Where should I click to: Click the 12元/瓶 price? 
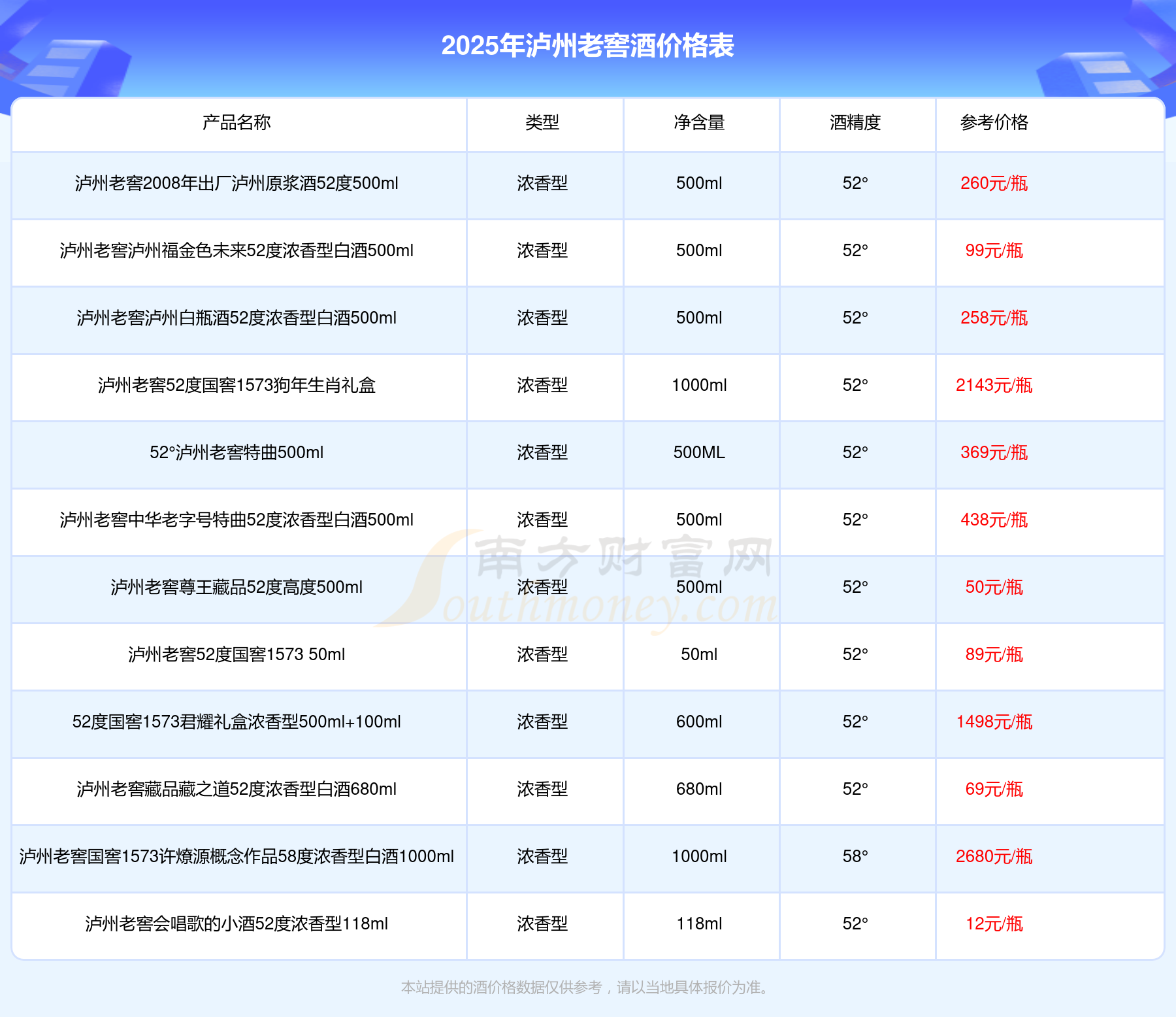tap(994, 924)
